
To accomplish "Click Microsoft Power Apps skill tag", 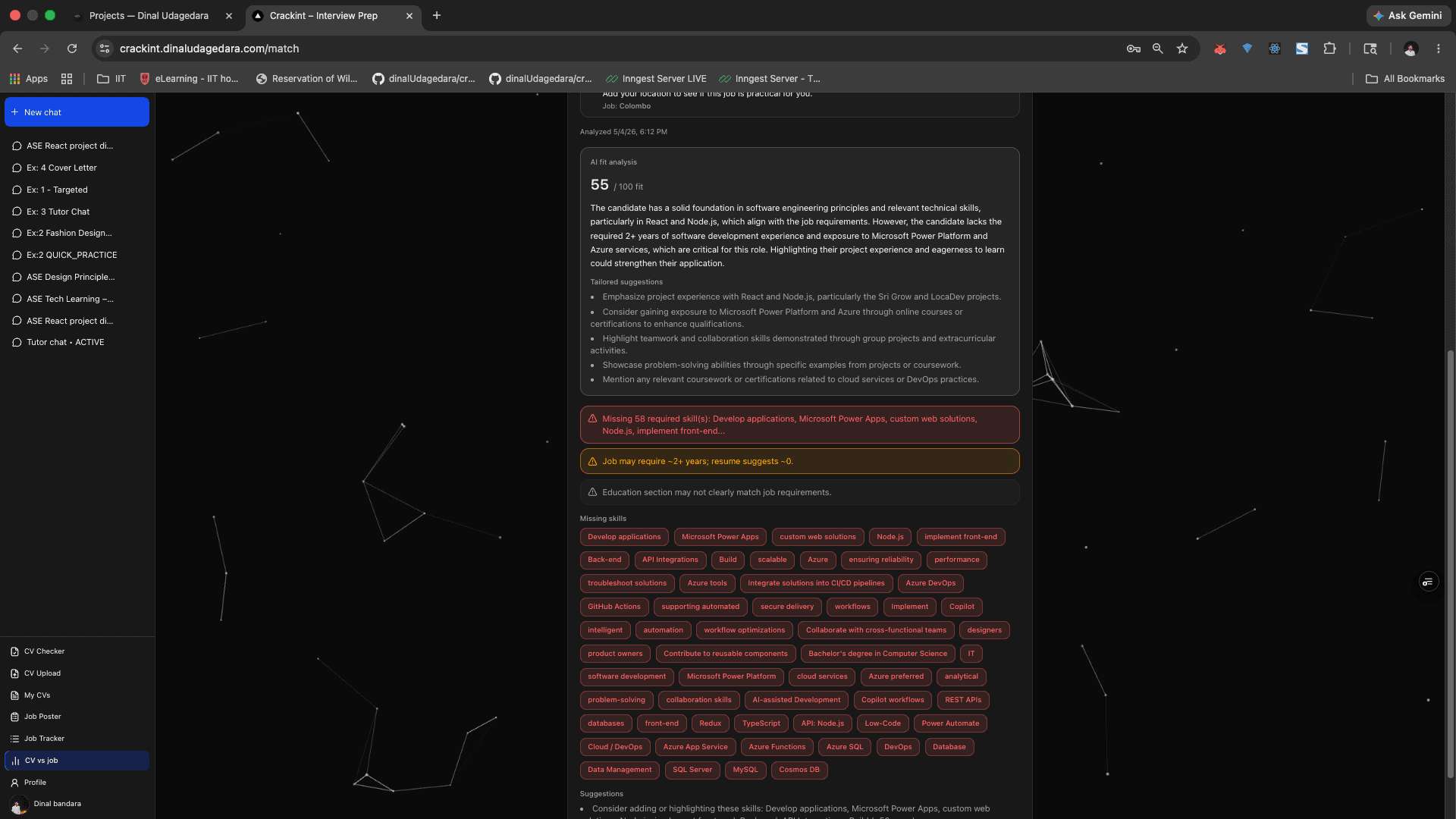I will [720, 537].
